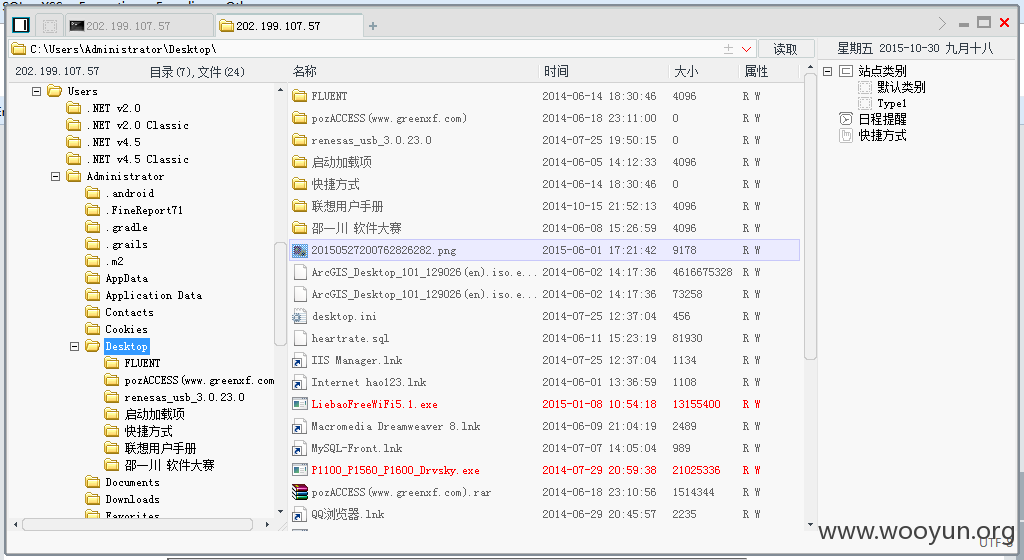Click the desktop.ini gear file icon
Screen dimensions: 1024x560
(300, 317)
